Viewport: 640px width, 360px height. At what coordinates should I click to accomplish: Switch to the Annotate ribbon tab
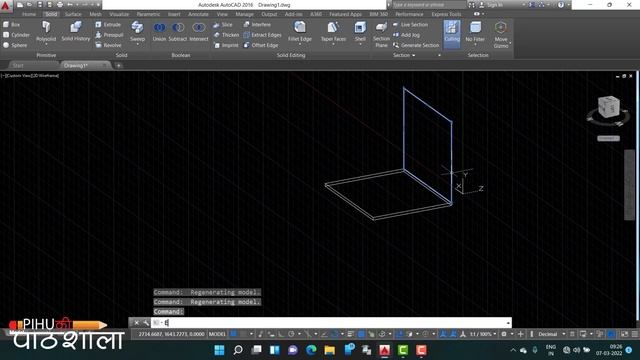coord(198,14)
